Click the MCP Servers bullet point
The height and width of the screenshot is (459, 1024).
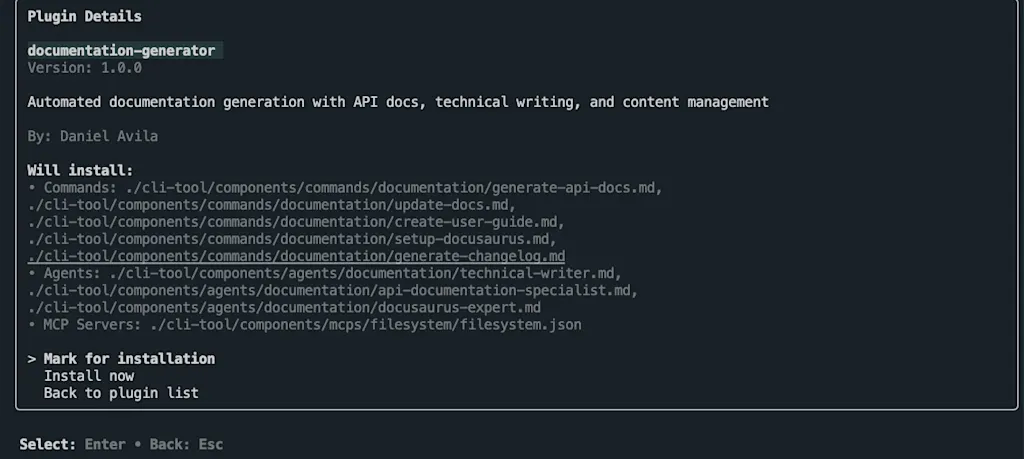pyautogui.click(x=31, y=324)
